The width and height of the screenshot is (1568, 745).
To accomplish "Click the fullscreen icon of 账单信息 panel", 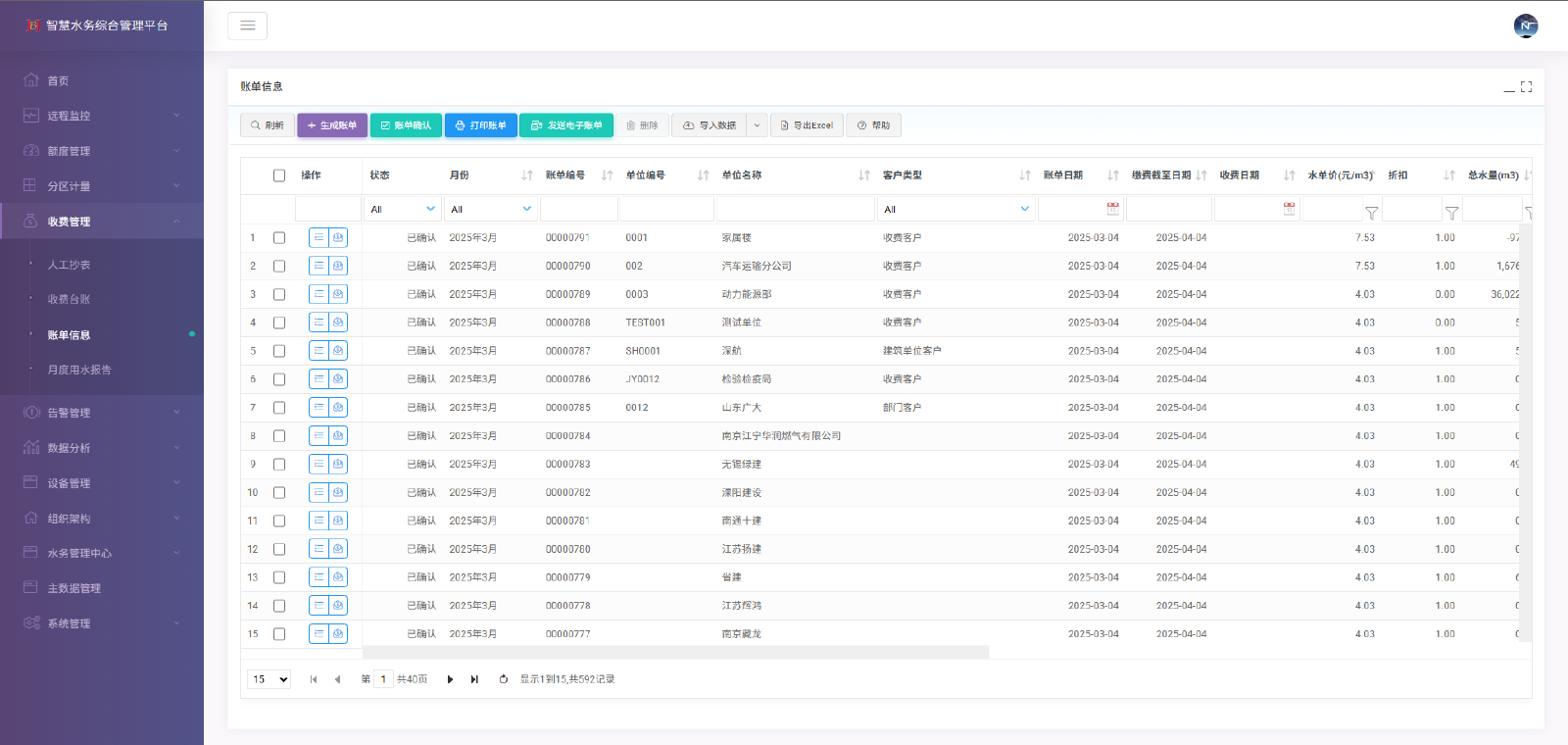I will pyautogui.click(x=1526, y=87).
